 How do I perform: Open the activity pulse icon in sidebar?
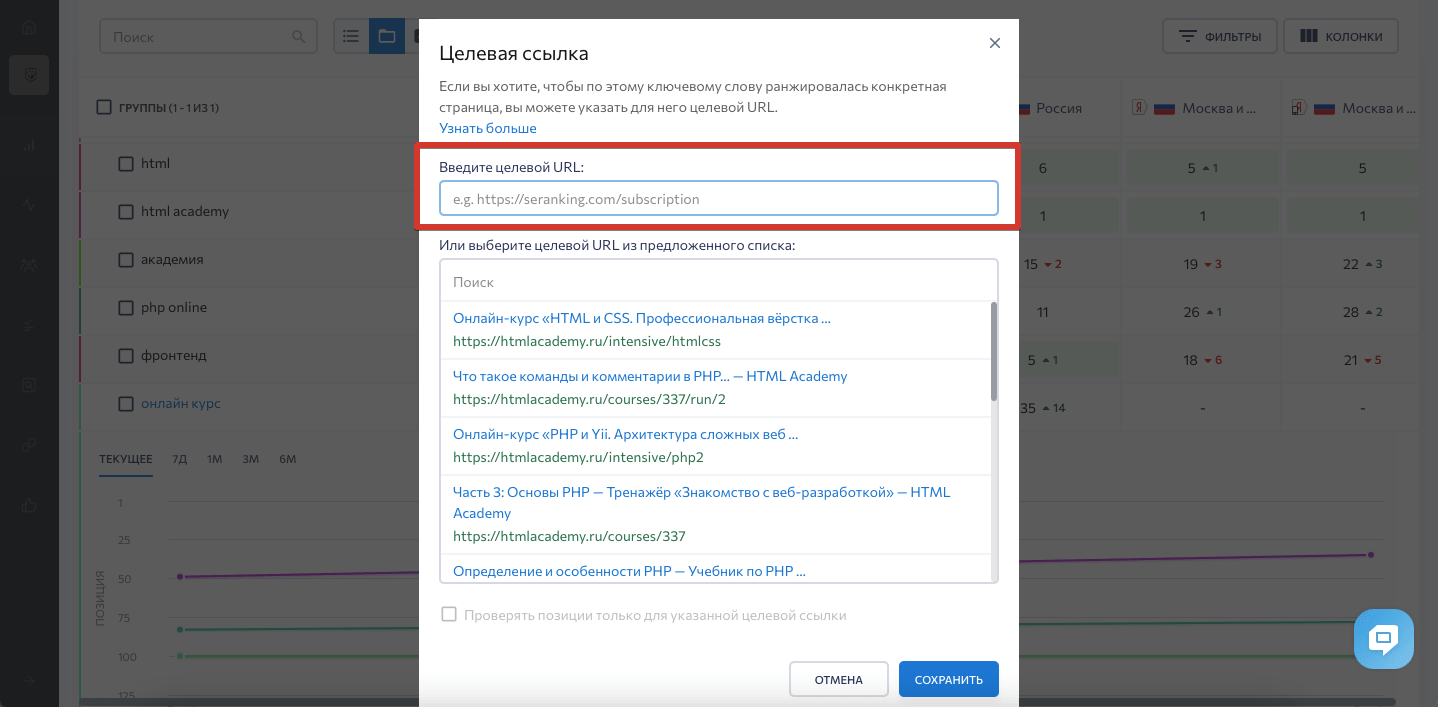click(29, 204)
